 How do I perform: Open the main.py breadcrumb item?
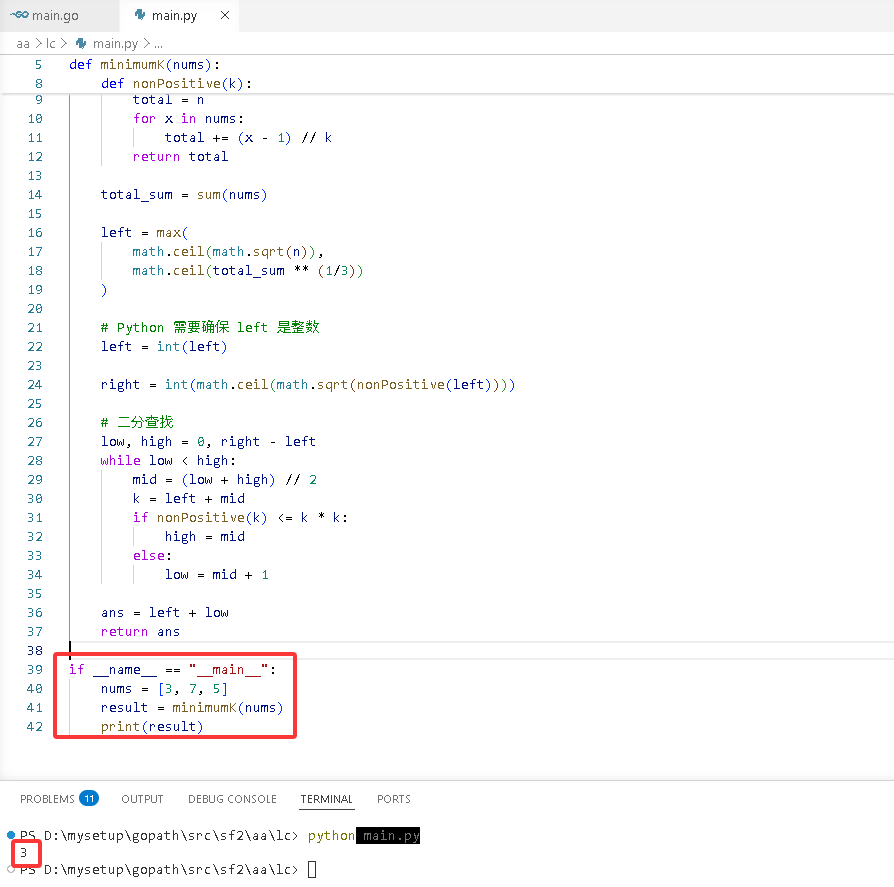(115, 44)
